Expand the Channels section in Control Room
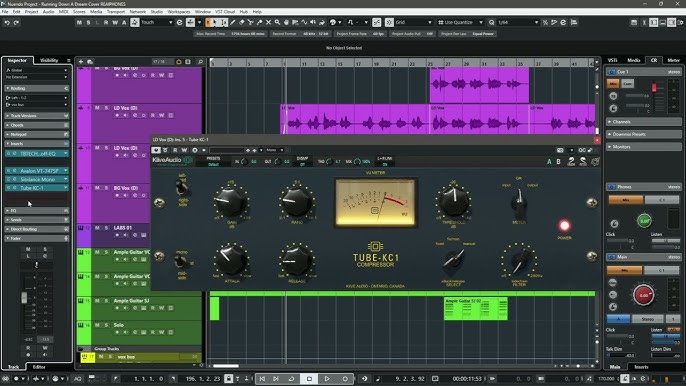Viewport: 686px width, 386px height. [644, 122]
